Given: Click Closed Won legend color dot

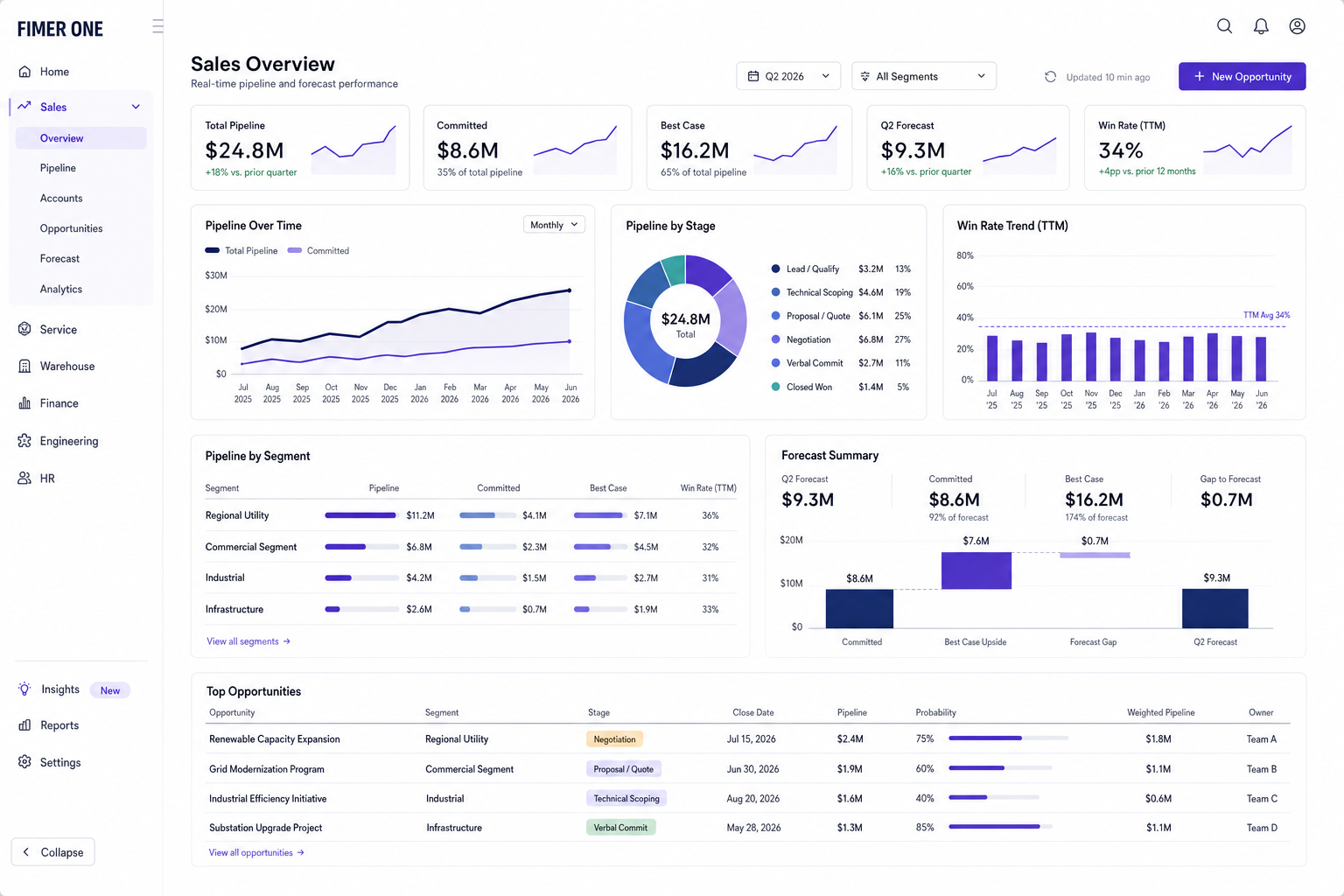Looking at the screenshot, I should coord(775,387).
